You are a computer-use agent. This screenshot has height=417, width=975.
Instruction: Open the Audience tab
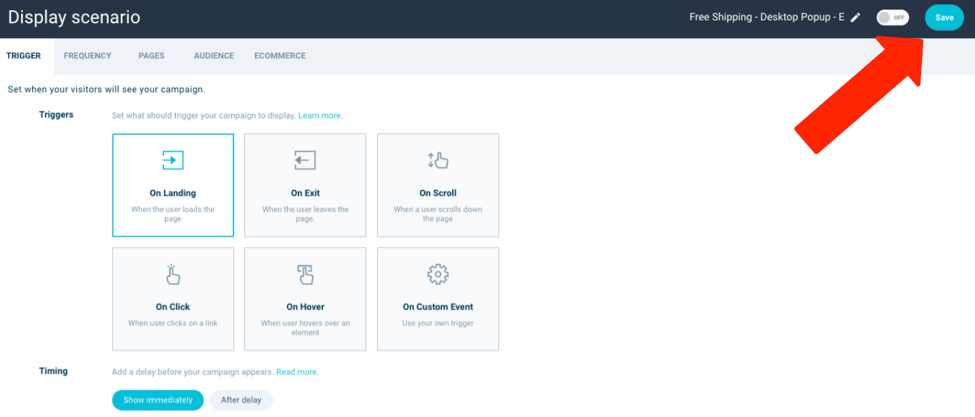point(214,56)
